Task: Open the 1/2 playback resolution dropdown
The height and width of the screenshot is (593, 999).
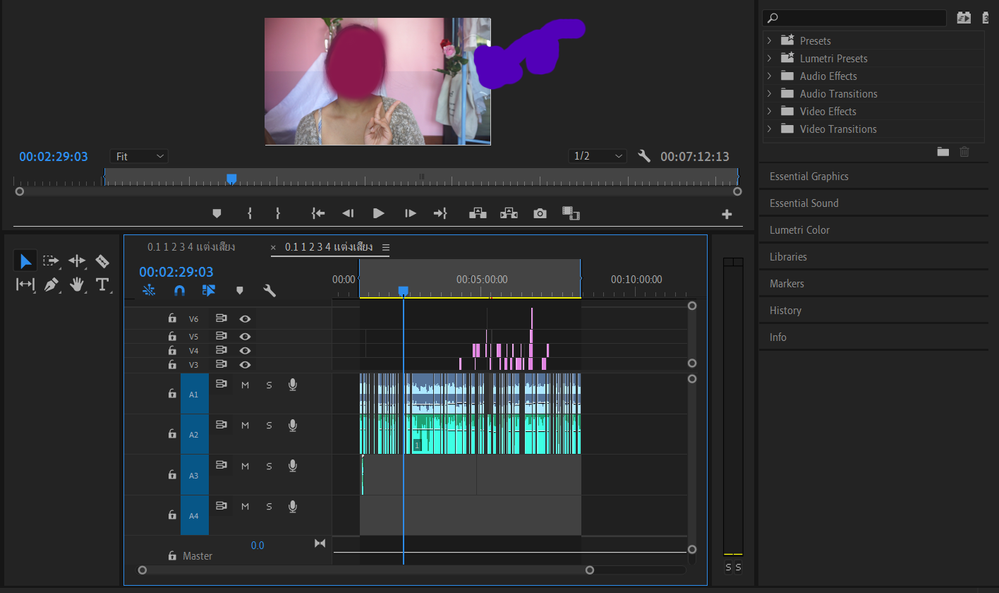Action: point(597,156)
